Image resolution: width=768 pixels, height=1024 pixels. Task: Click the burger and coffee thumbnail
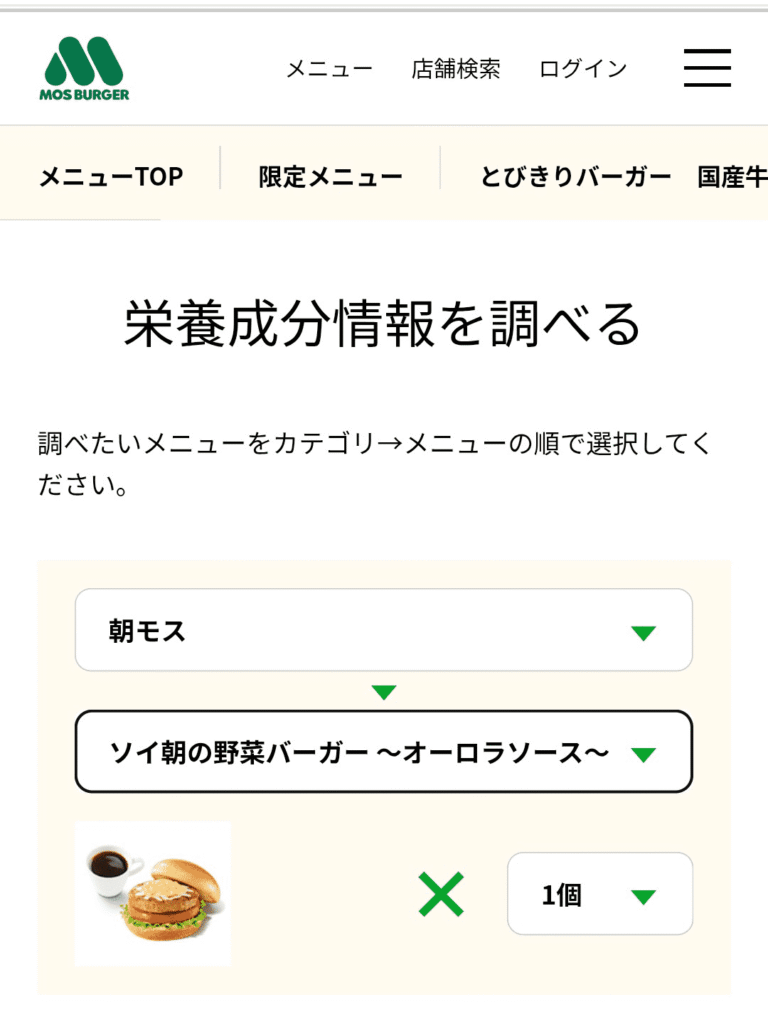click(152, 893)
